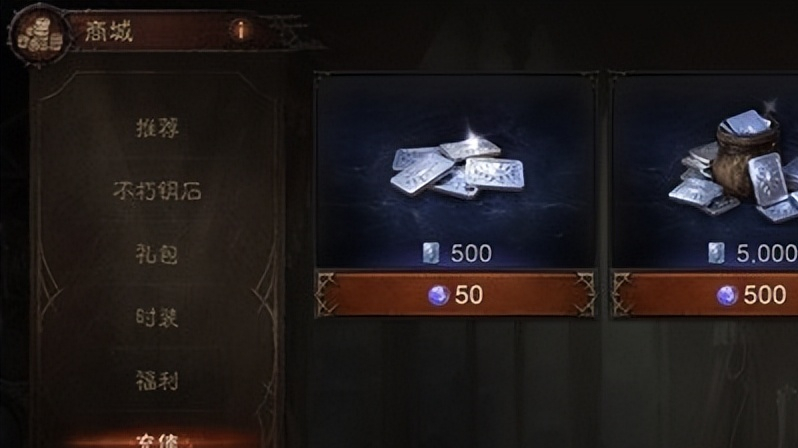Select the 福利 rewards category
This screenshot has height=448, width=798.
157,380
